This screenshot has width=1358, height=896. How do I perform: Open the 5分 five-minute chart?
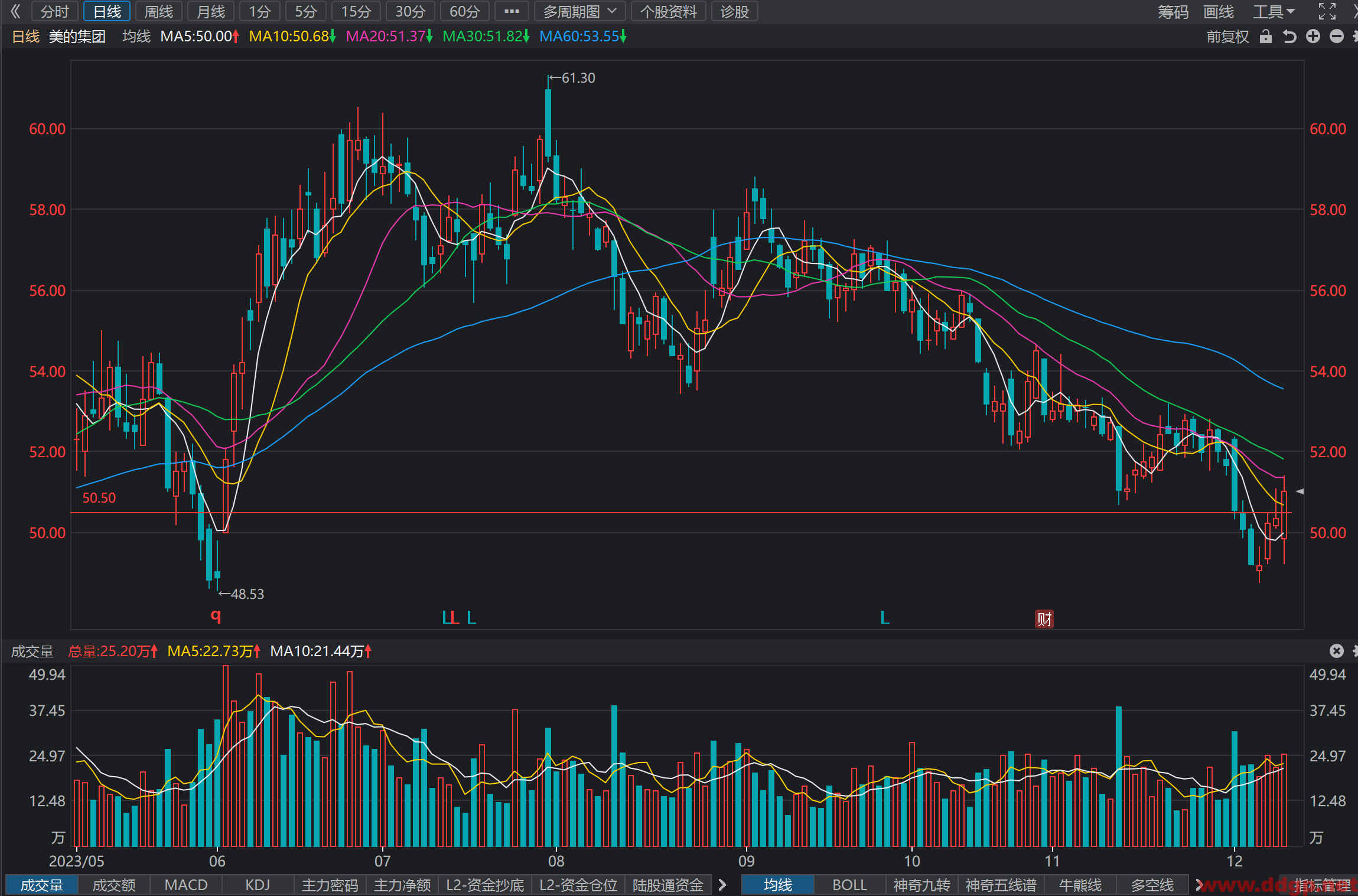tap(306, 11)
